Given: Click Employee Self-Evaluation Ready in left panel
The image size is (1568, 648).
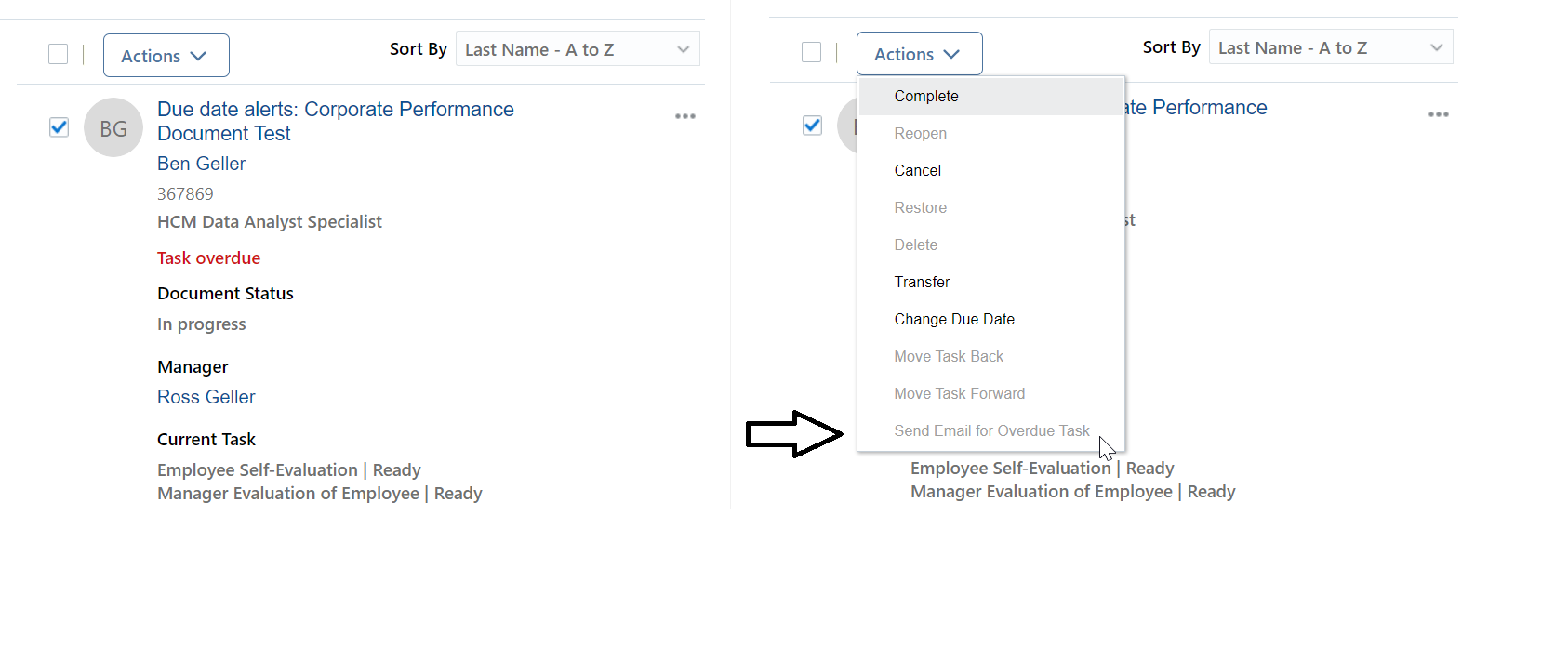Looking at the screenshot, I should (288, 470).
